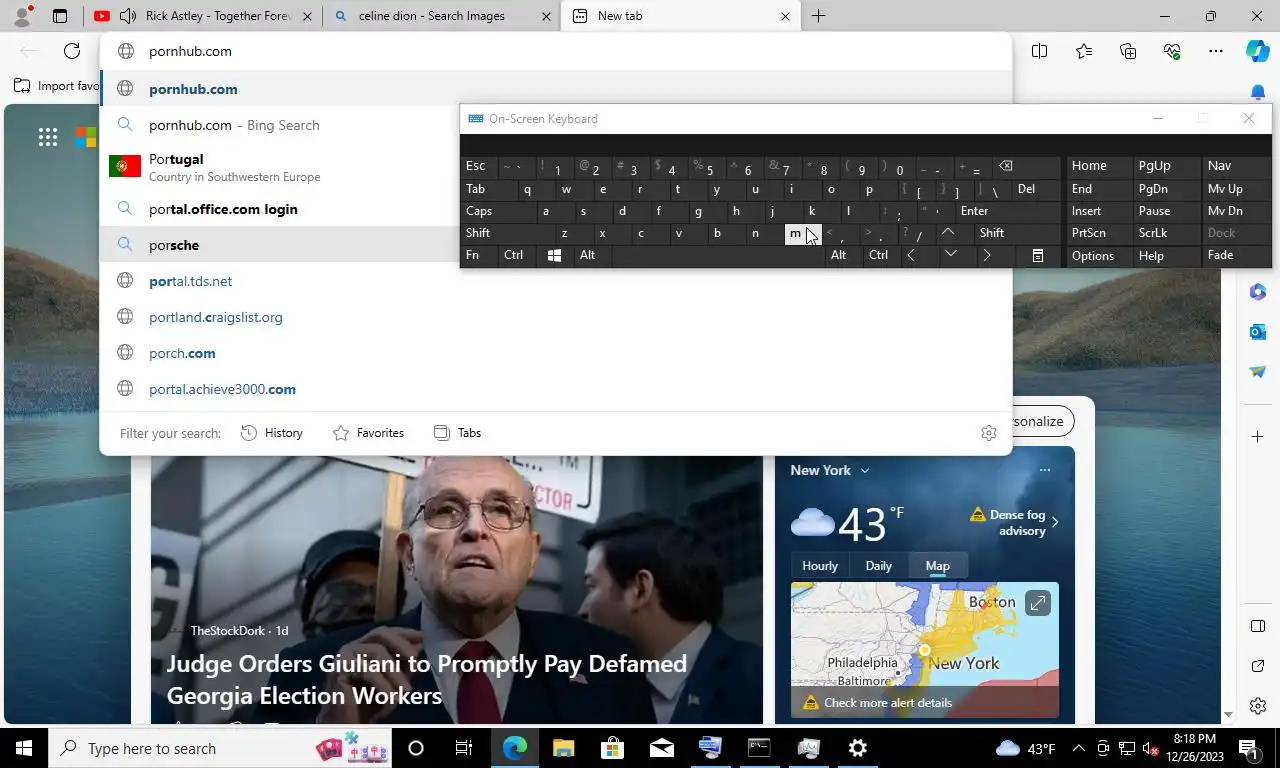The height and width of the screenshot is (768, 1280).
Task: Toggle ScrLk key on On-Screen Keyboard
Action: pos(1165,233)
